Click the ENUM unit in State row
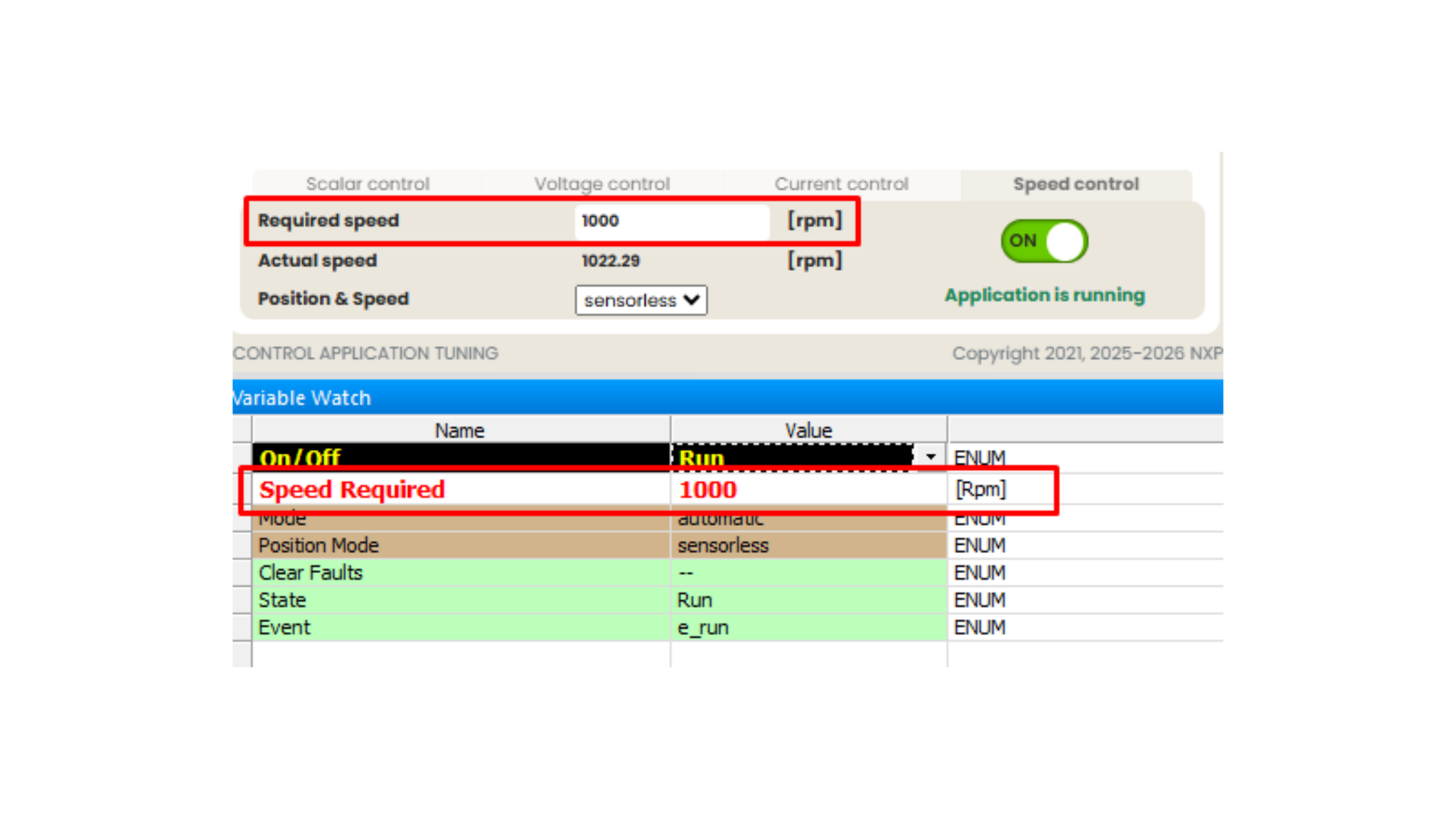 tap(980, 601)
